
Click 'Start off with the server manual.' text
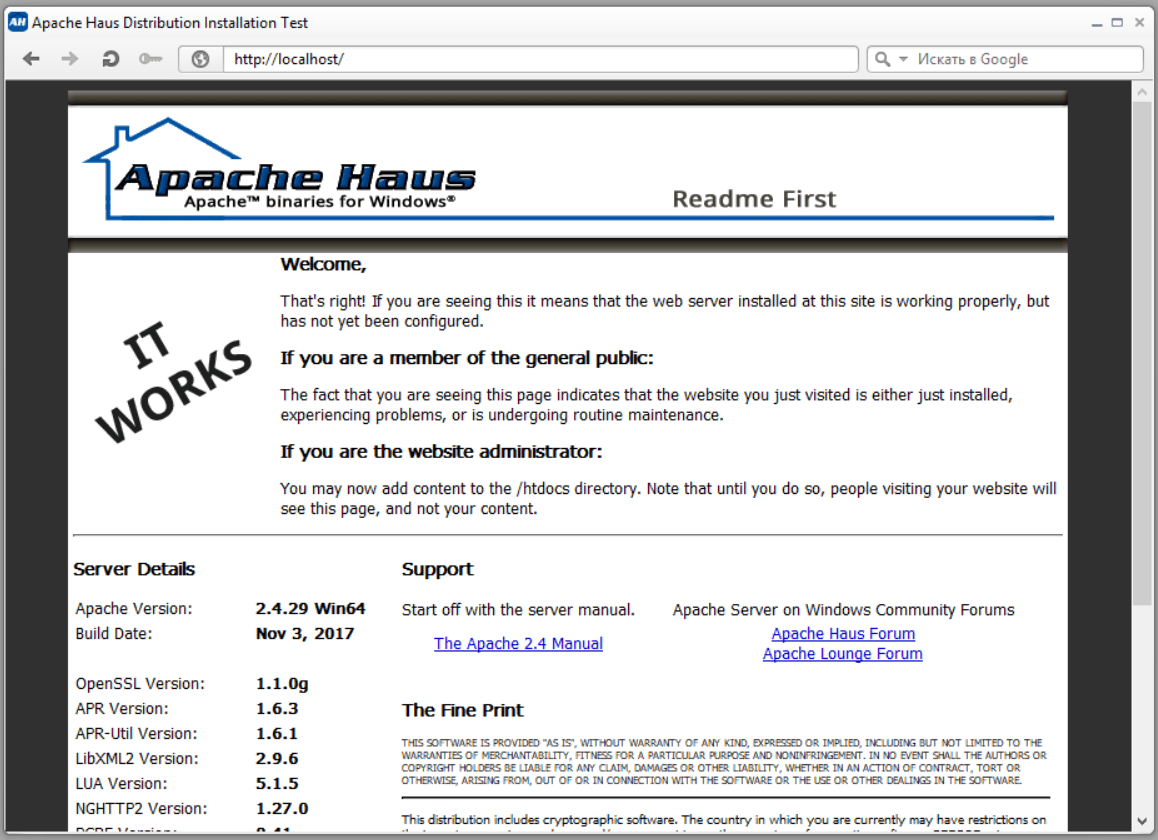pyautogui.click(x=518, y=610)
